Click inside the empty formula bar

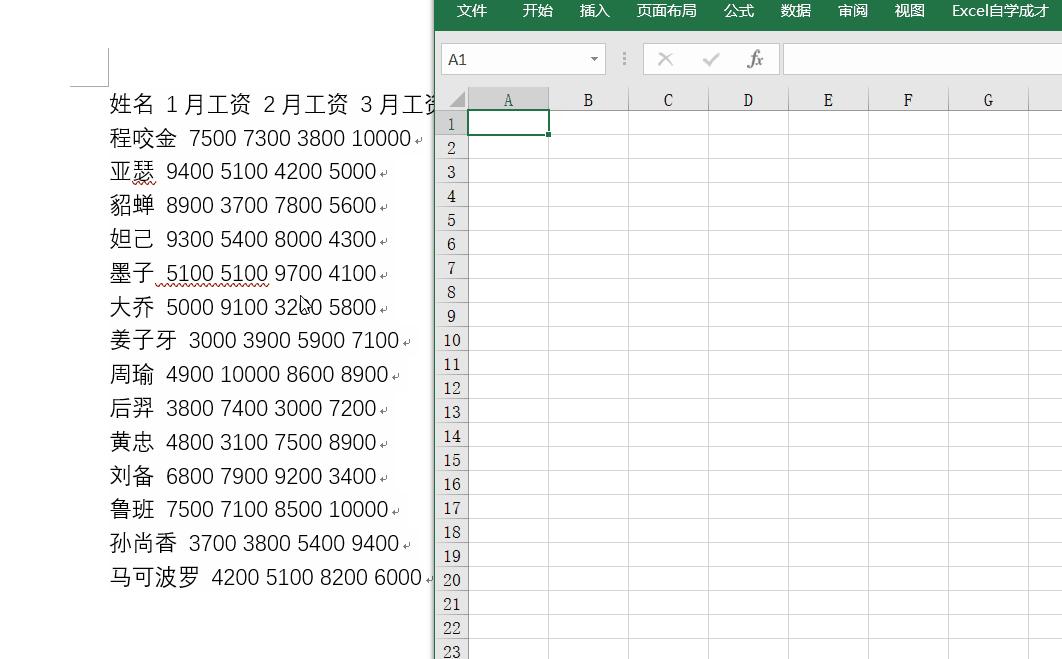pyautogui.click(x=900, y=59)
